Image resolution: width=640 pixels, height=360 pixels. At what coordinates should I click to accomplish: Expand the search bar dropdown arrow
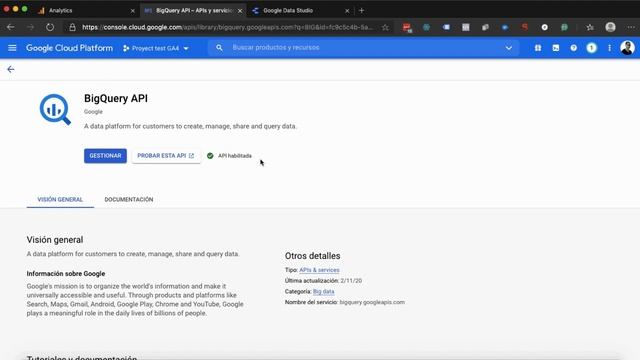[x=509, y=48]
